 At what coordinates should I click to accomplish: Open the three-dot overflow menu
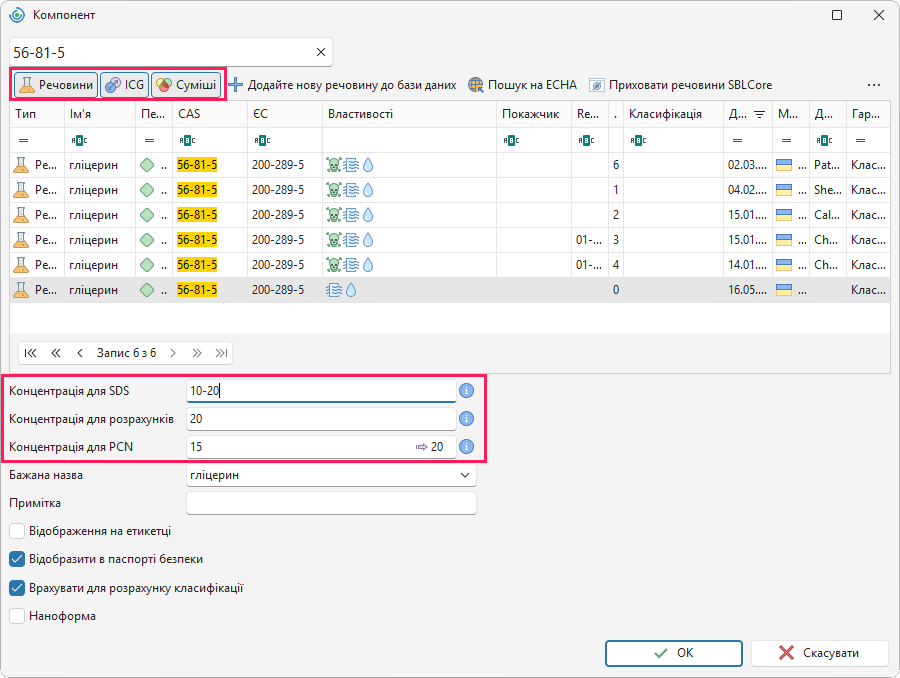(x=874, y=85)
